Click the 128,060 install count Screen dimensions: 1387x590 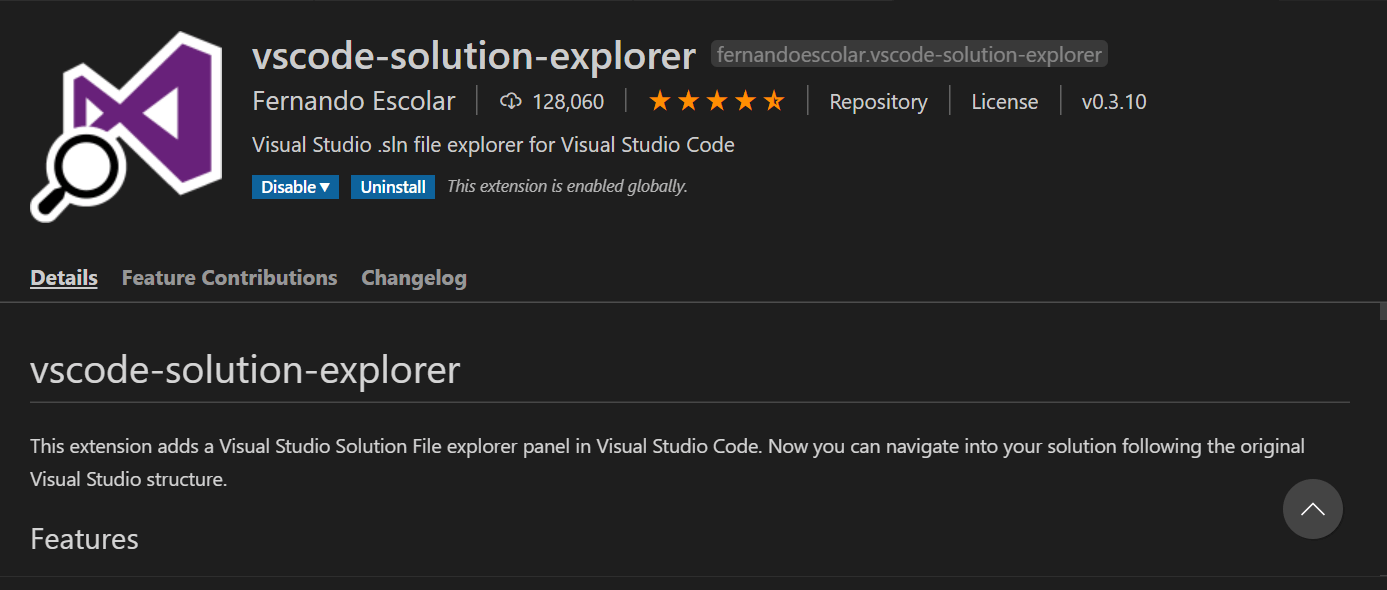pos(568,102)
